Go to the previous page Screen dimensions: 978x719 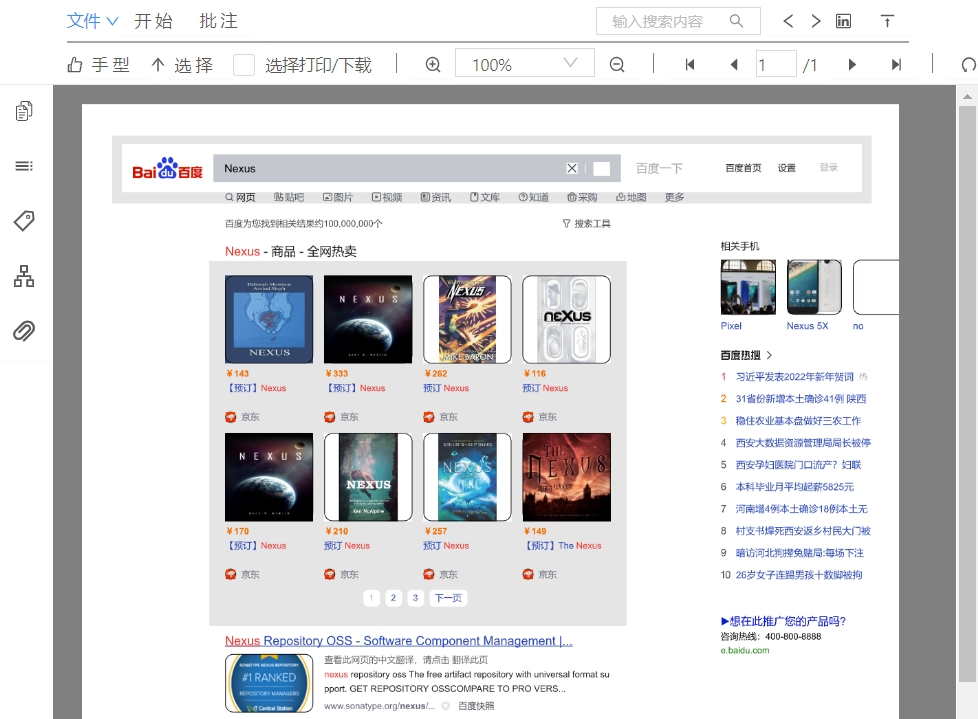point(734,65)
